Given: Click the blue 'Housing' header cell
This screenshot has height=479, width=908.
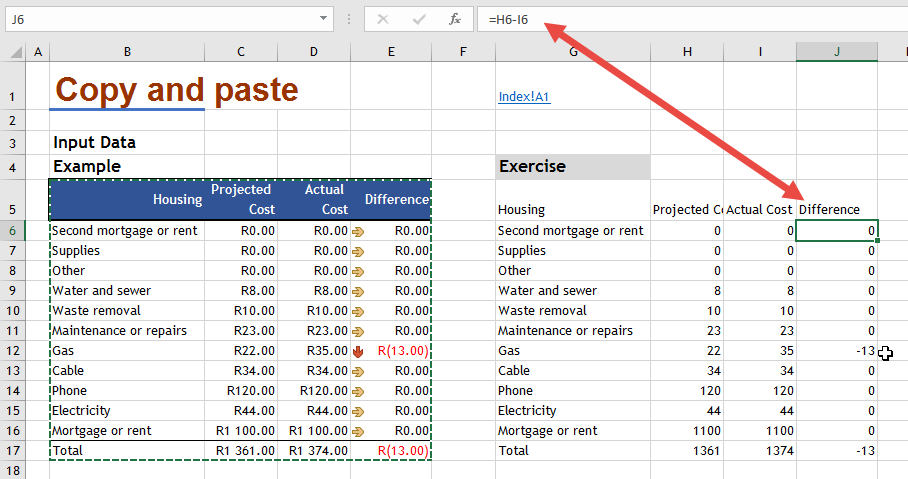Looking at the screenshot, I should click(127, 200).
